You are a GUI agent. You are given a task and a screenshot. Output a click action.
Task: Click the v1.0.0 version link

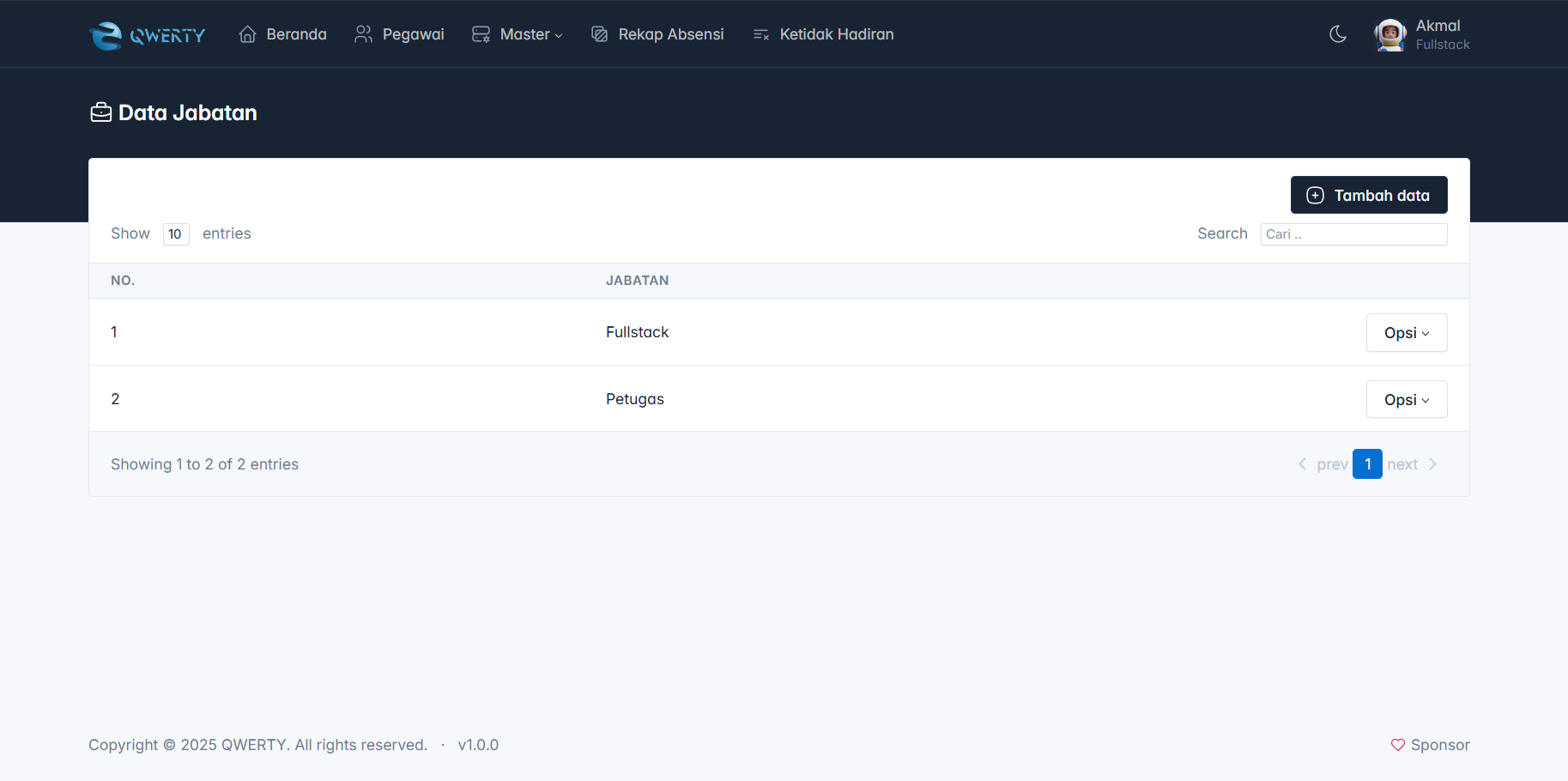(478, 745)
